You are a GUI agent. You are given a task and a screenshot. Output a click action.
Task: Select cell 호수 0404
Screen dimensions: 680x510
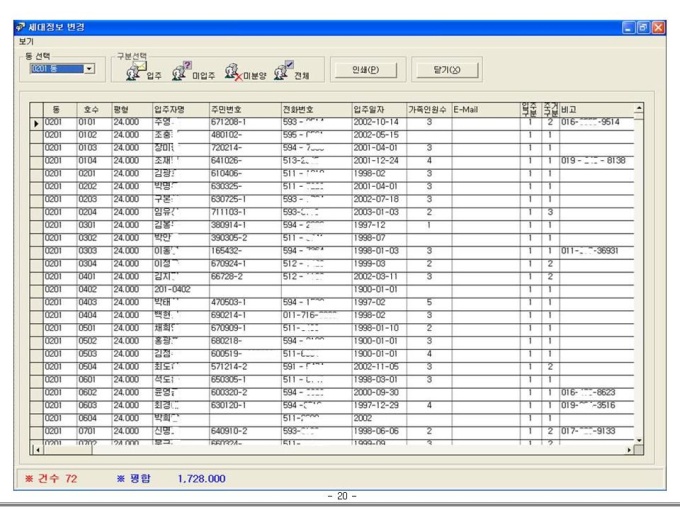[x=95, y=315]
